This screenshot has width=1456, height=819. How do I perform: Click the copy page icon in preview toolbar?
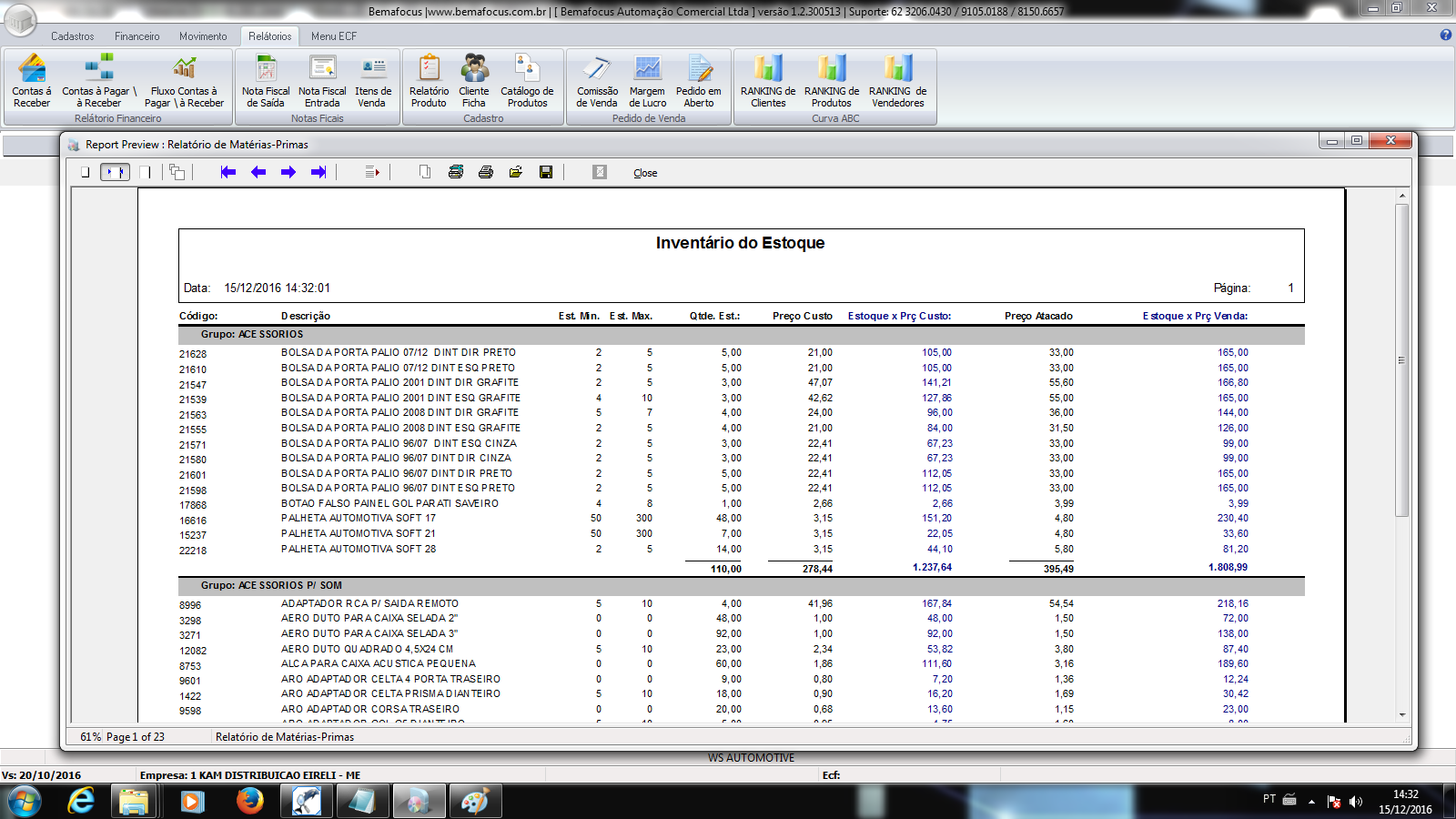[425, 172]
